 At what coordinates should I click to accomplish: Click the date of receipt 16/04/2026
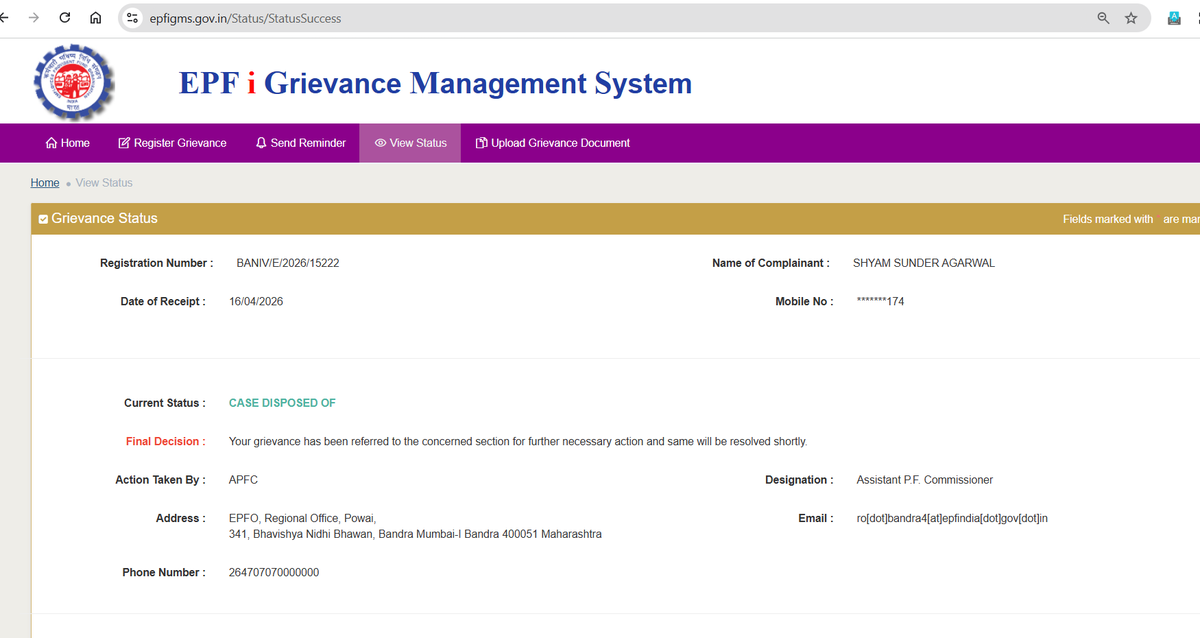256,301
